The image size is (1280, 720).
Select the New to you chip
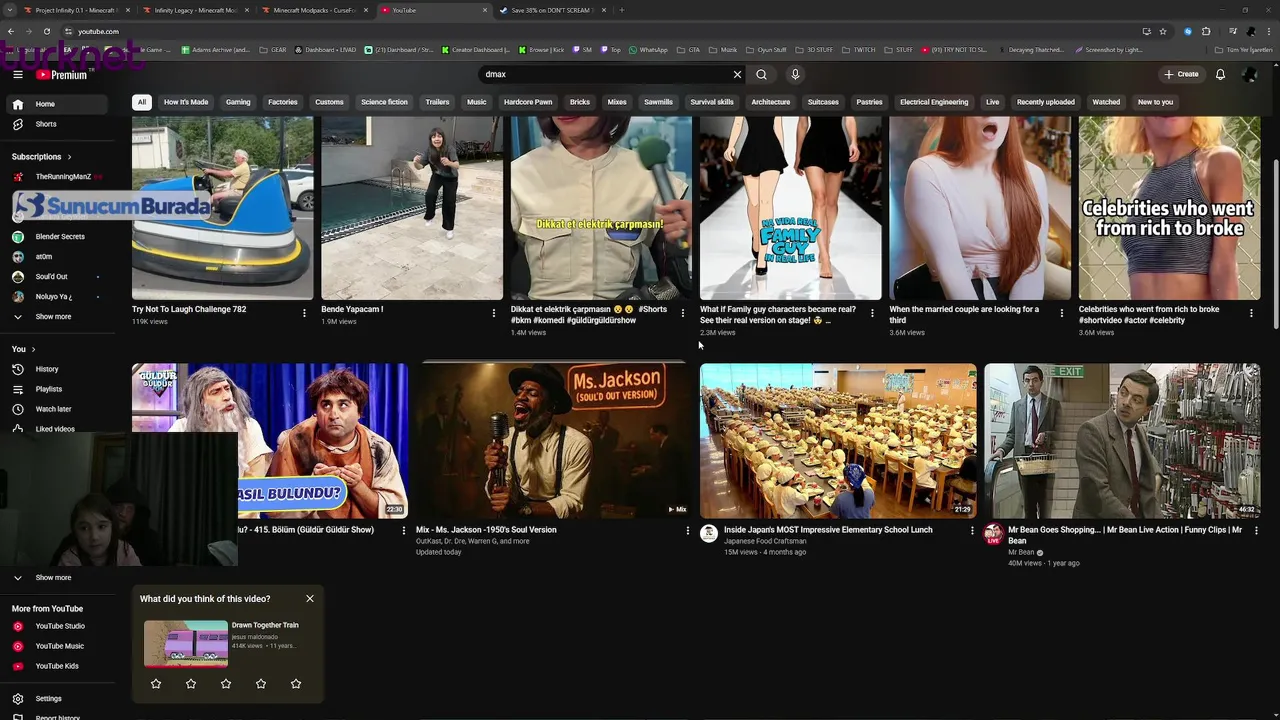(x=1155, y=102)
